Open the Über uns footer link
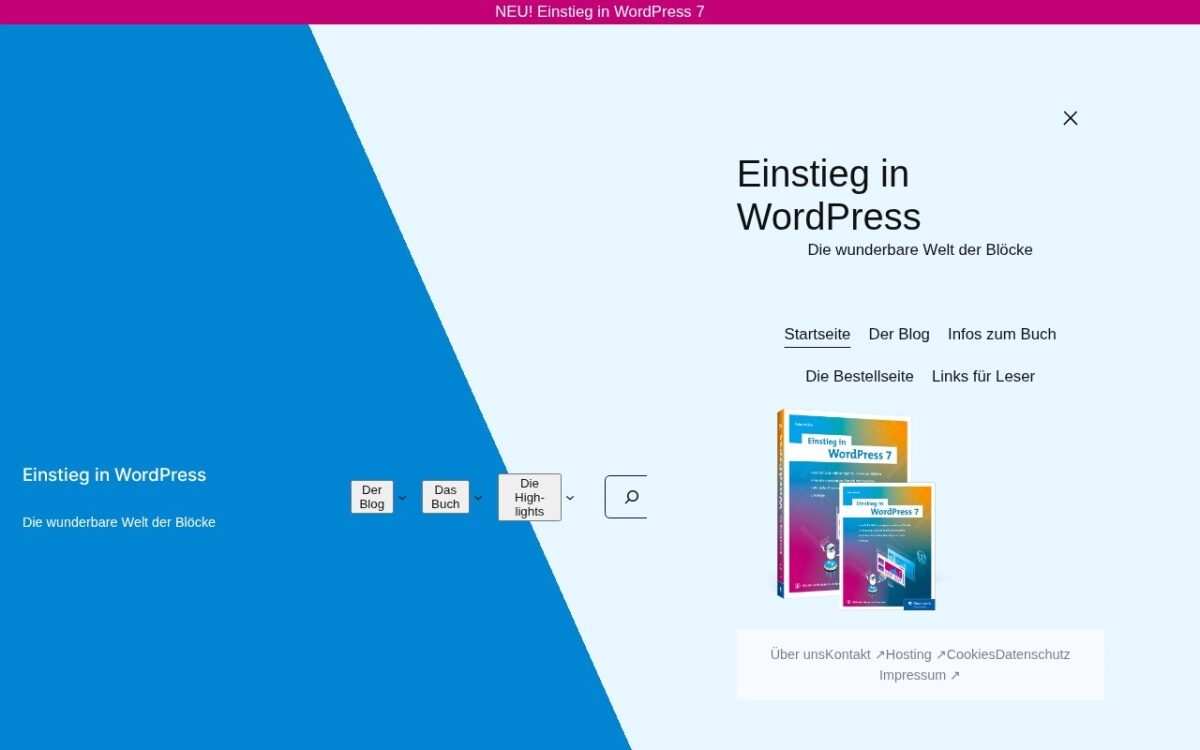Image resolution: width=1200 pixels, height=750 pixels. point(797,654)
